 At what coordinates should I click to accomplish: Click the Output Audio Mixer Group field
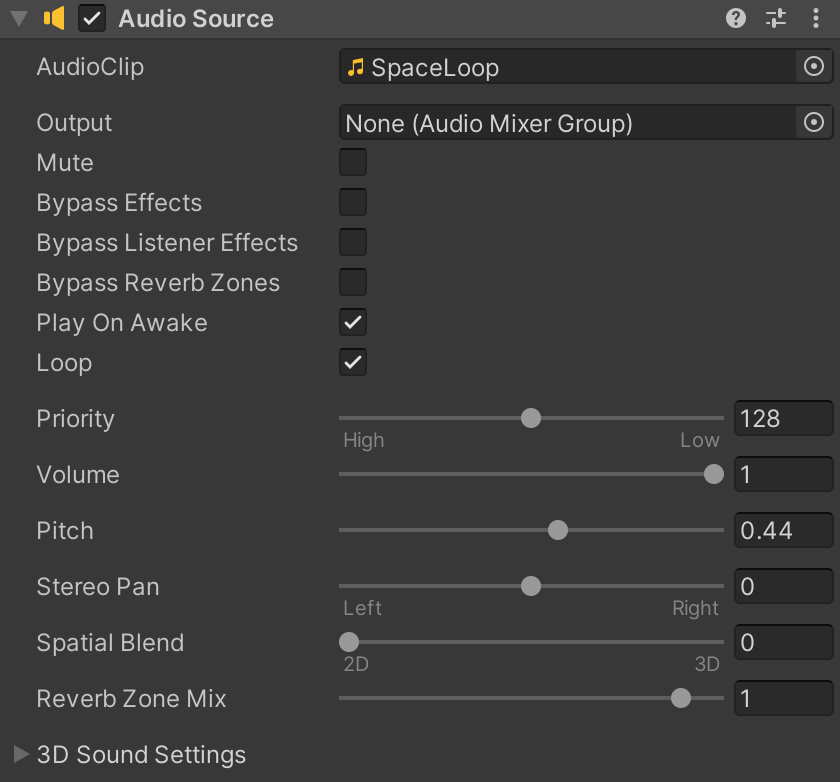pyautogui.click(x=566, y=123)
